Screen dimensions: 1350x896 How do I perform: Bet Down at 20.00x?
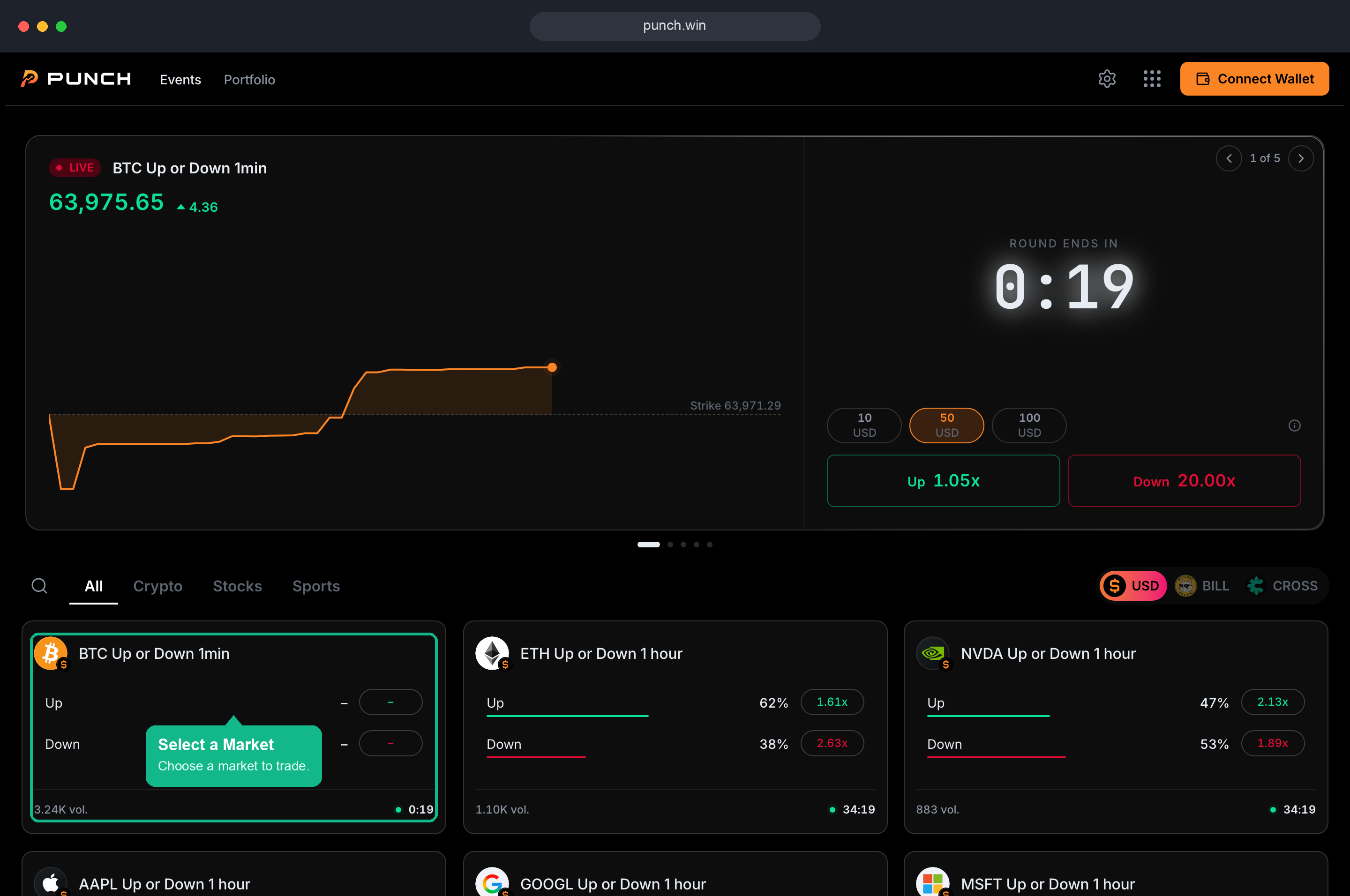[x=1184, y=481]
